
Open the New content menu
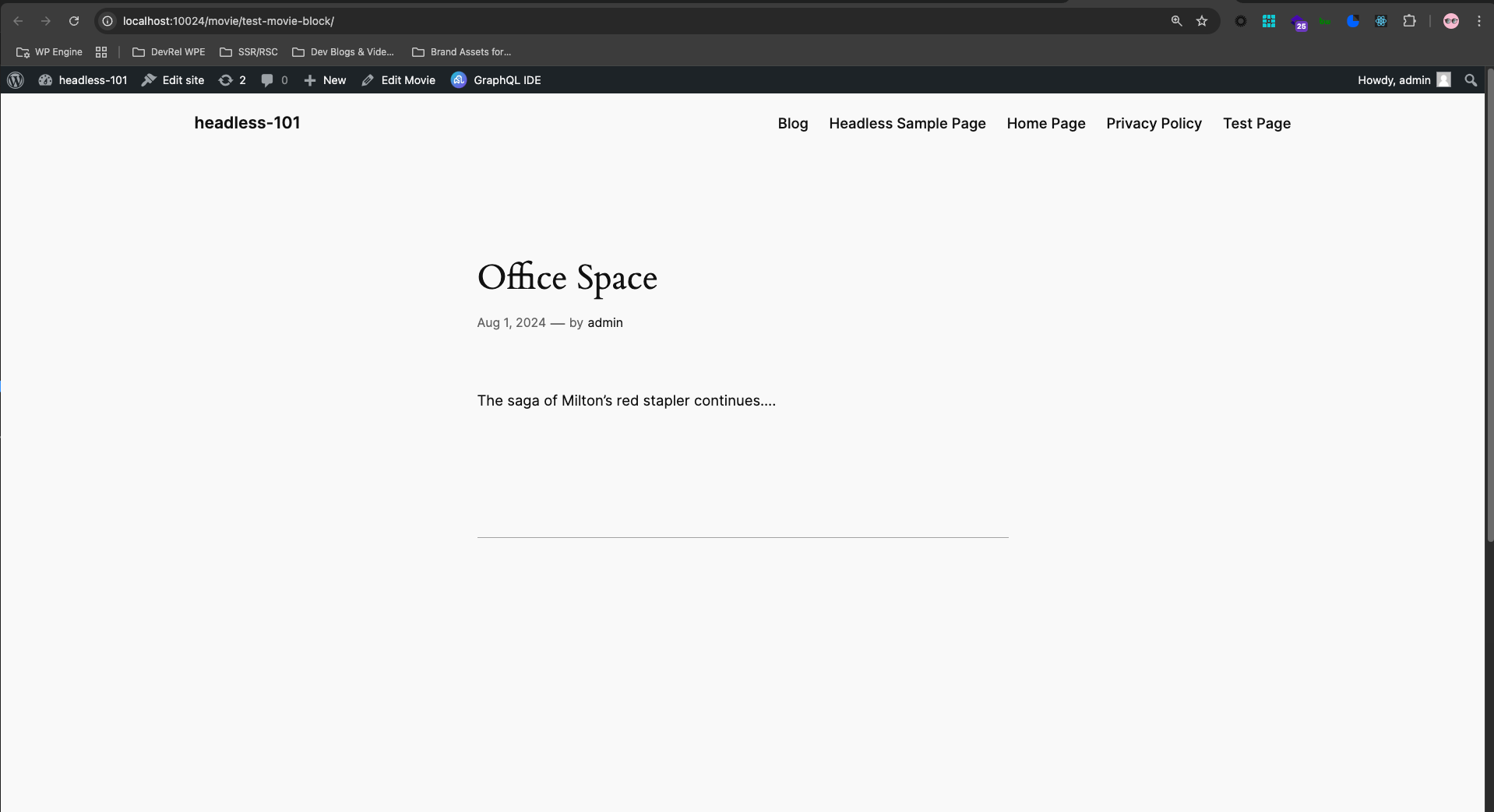click(x=325, y=80)
